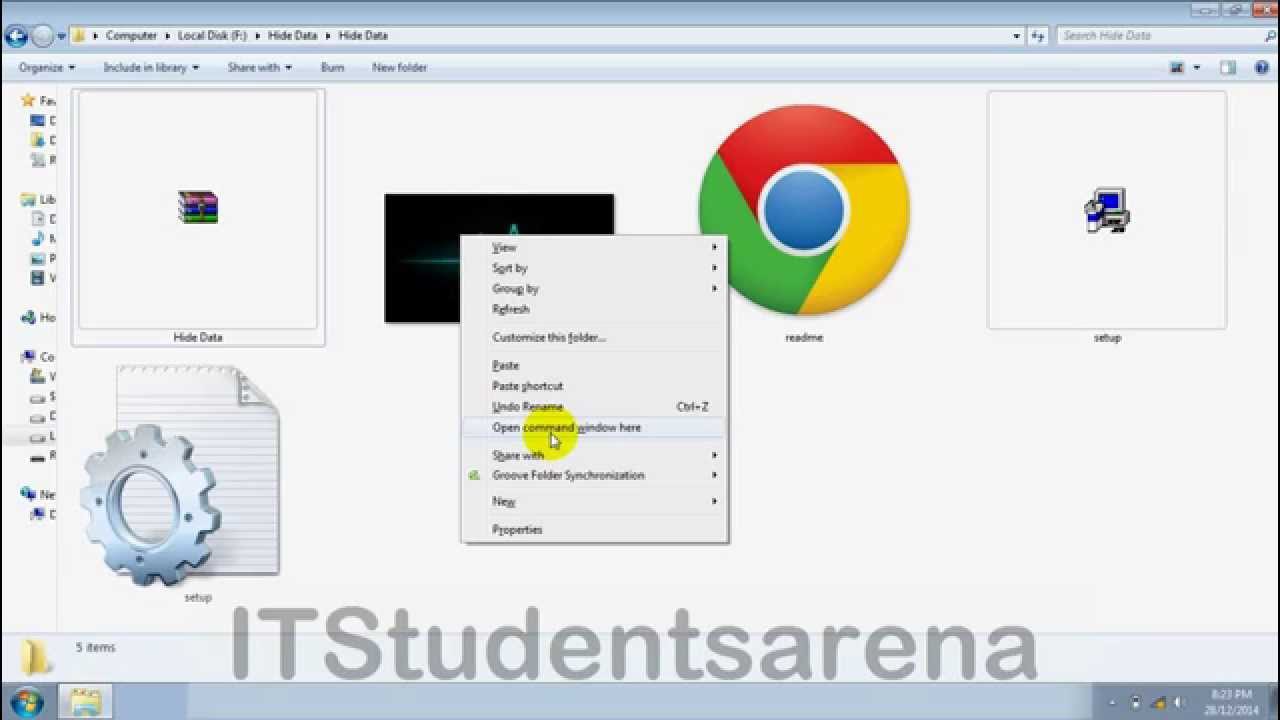Screen dimensions: 1280x720
Task: Select Open command window here
Action: 595,428
